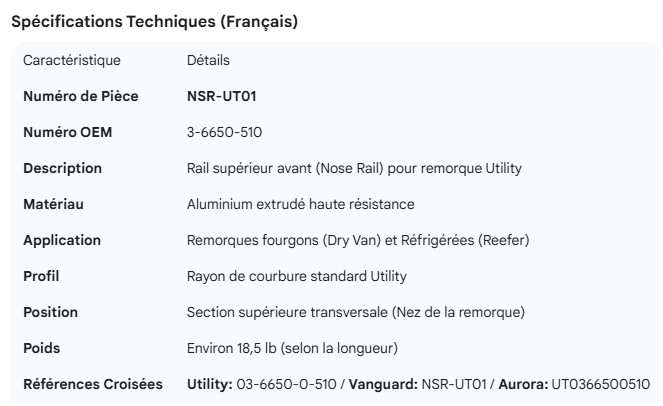
Task: Click the Aluminium extrudé haute résistance value
Action: pyautogui.click(x=300, y=204)
